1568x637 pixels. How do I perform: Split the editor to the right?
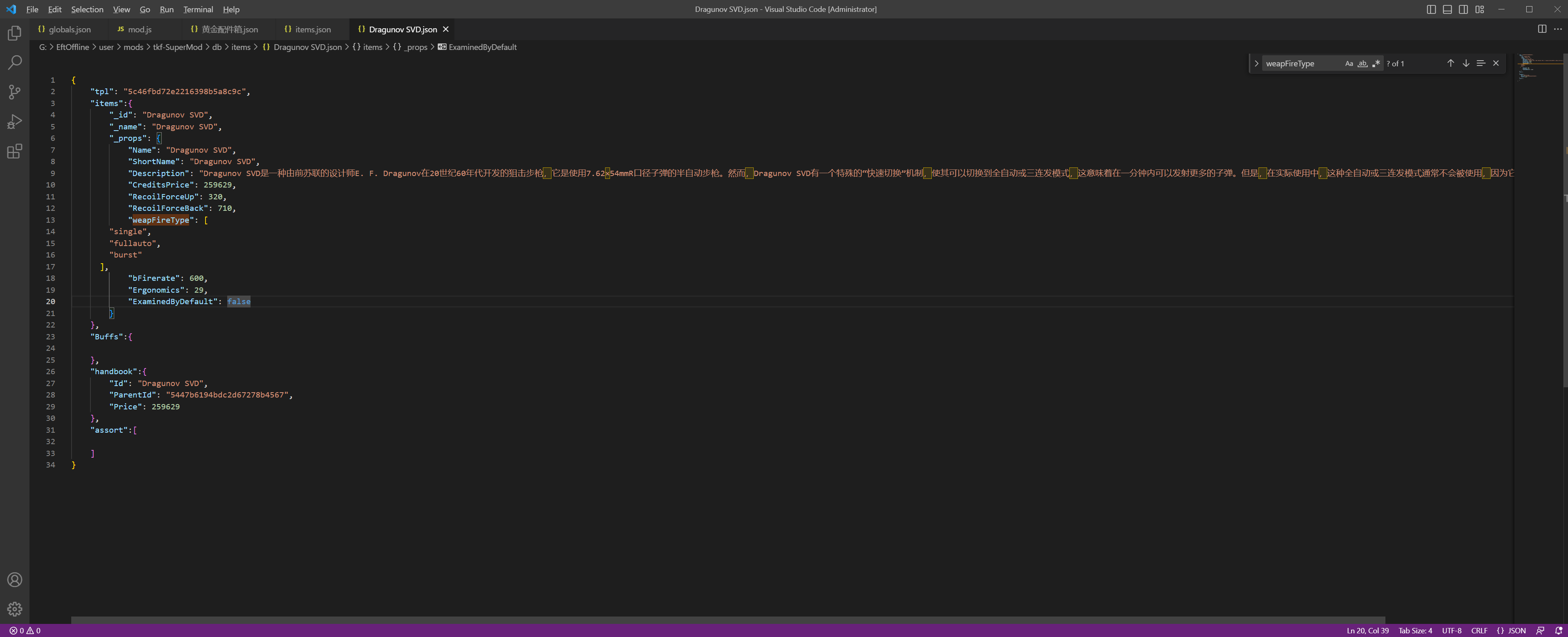(1542, 29)
